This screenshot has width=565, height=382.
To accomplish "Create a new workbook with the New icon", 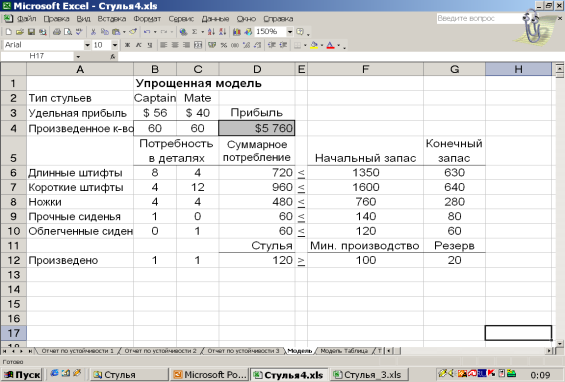I will coord(9,32).
